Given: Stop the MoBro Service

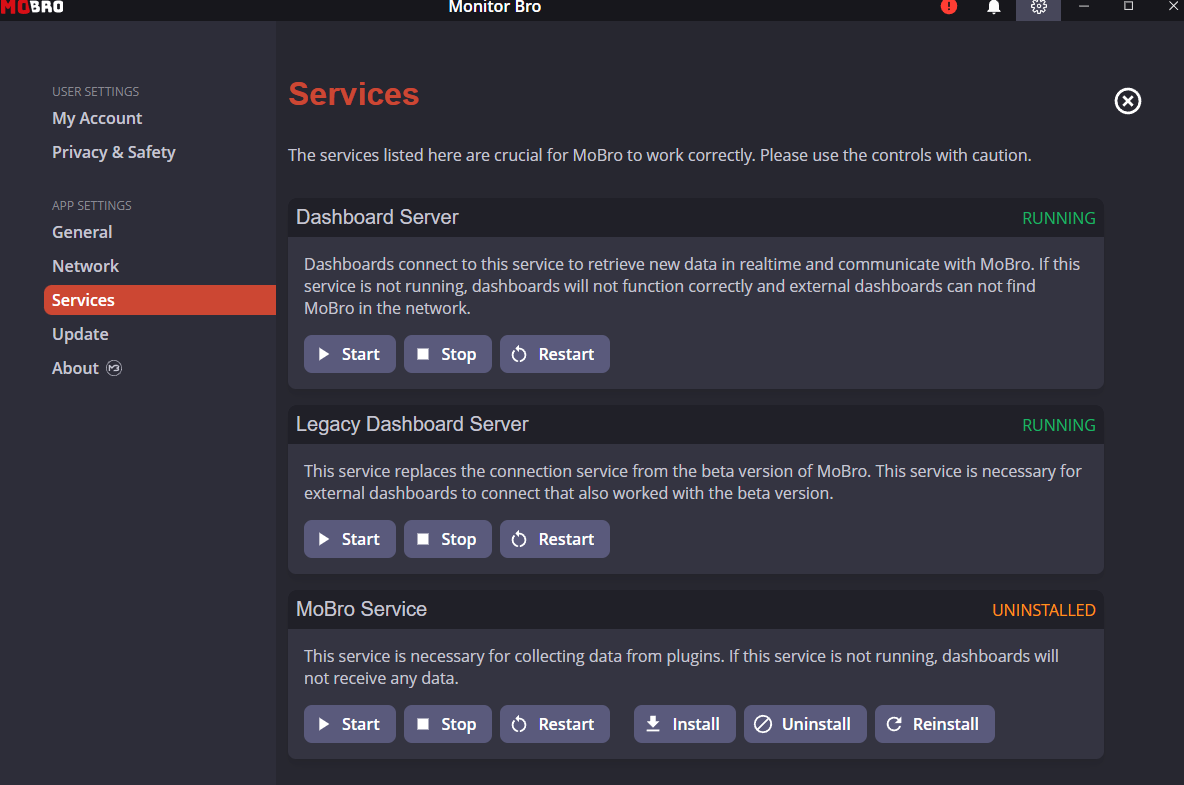Looking at the screenshot, I should tap(448, 724).
